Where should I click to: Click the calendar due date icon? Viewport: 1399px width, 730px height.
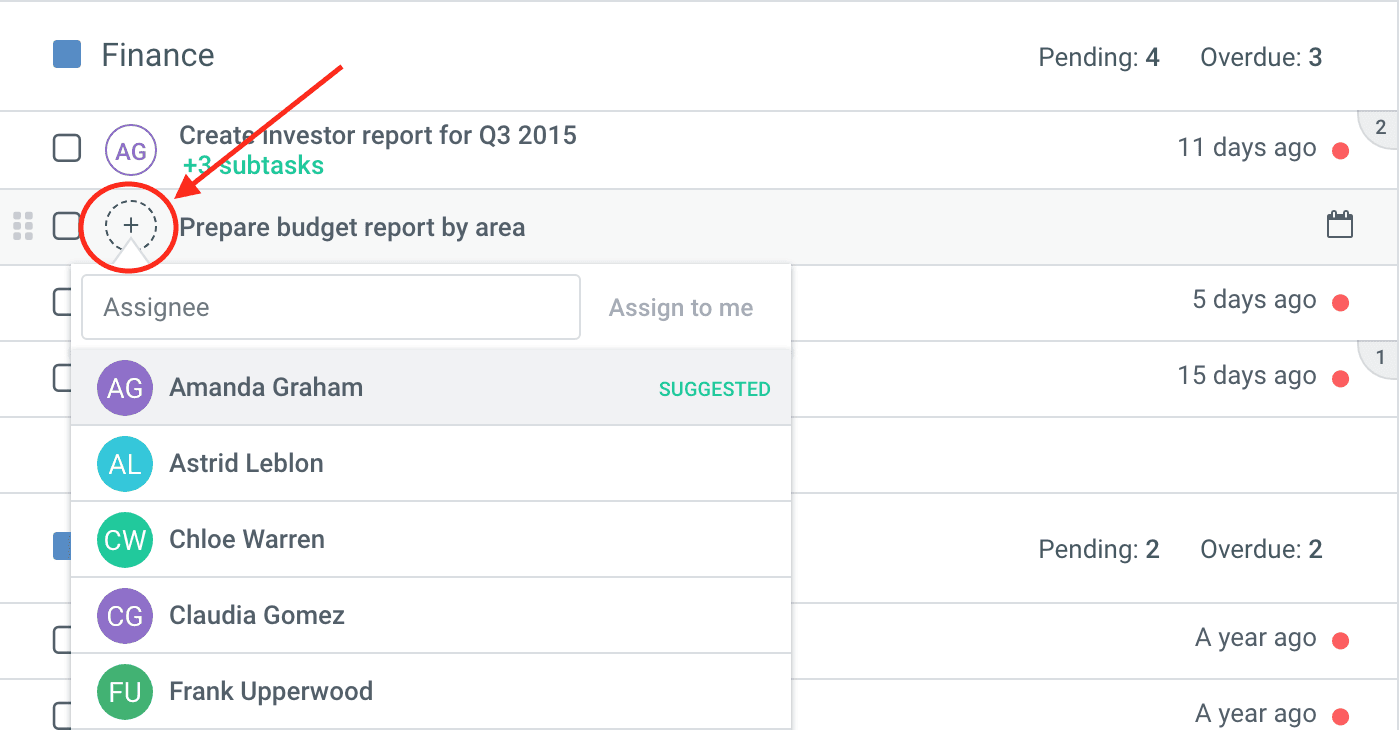[1339, 225]
